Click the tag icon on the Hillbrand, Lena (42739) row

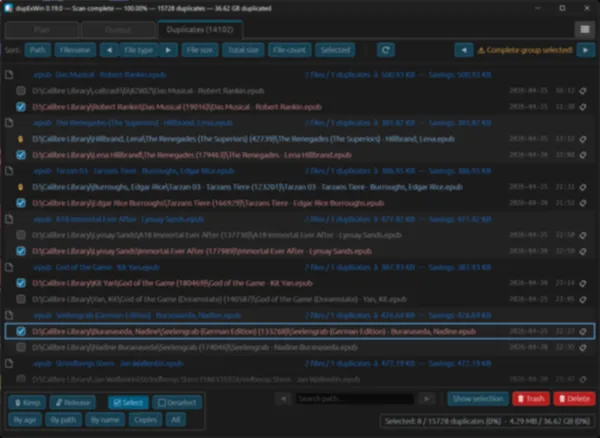click(x=583, y=139)
